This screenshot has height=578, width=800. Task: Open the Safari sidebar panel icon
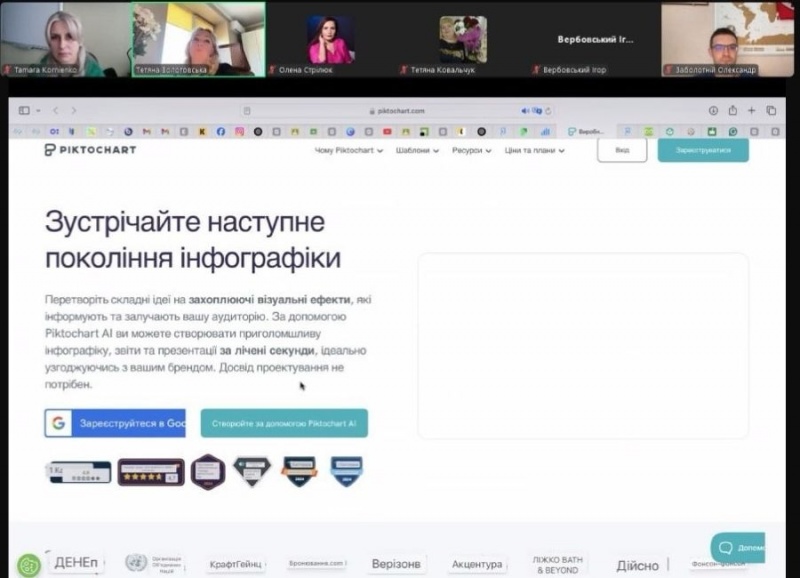click(23, 111)
